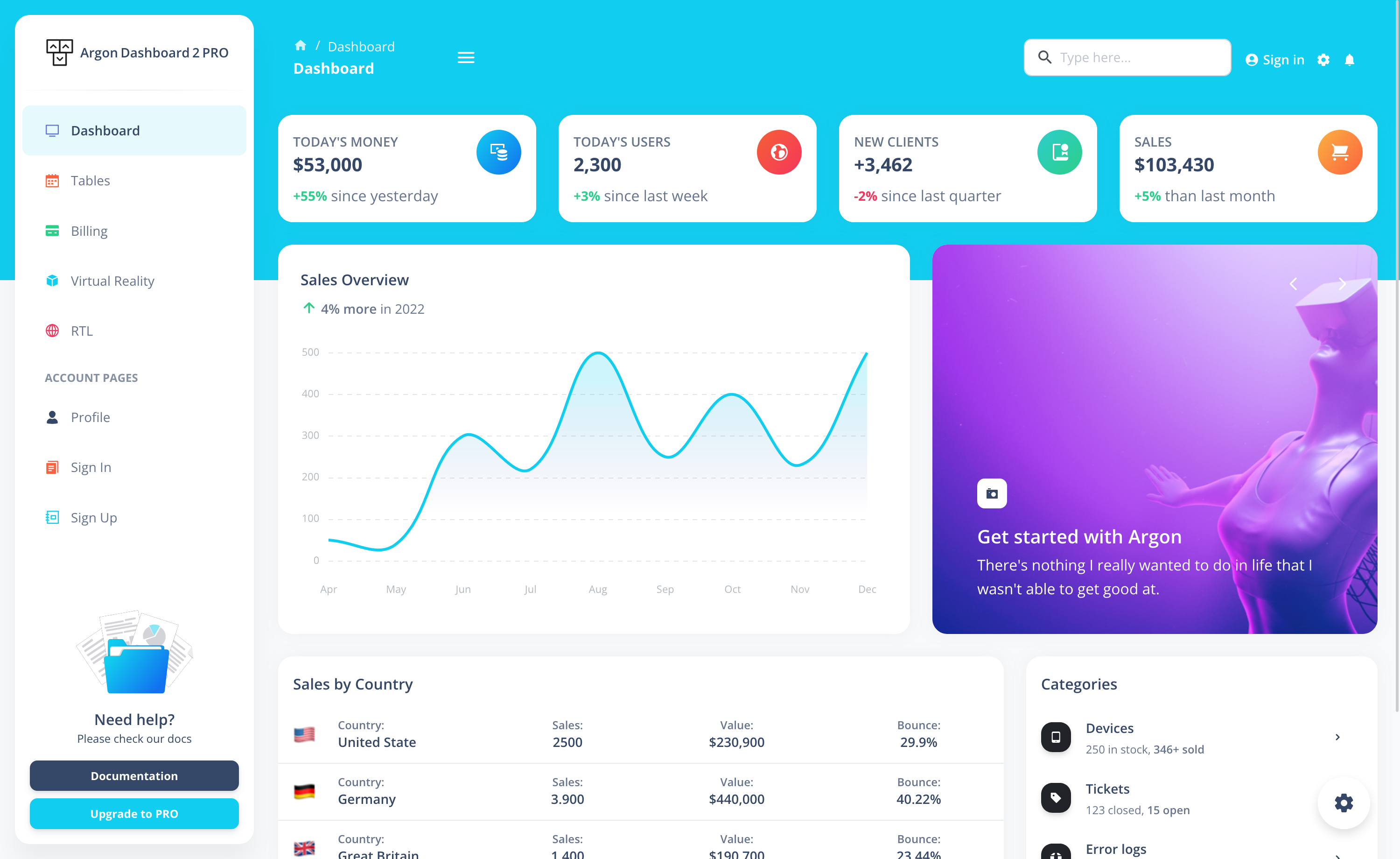Click the Dashboard icon in sidebar
The height and width of the screenshot is (859, 1400).
click(52, 130)
